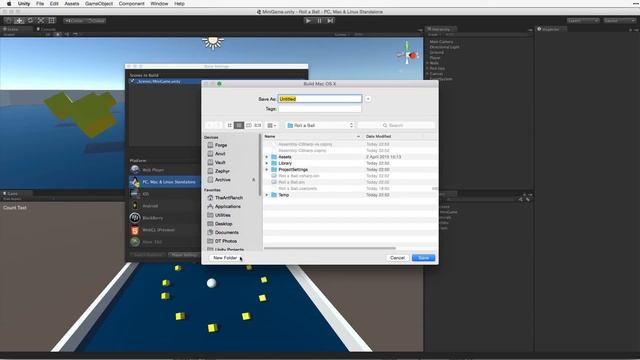
Task: Click the scene orientation gizmo
Action: pyautogui.click(x=408, y=54)
